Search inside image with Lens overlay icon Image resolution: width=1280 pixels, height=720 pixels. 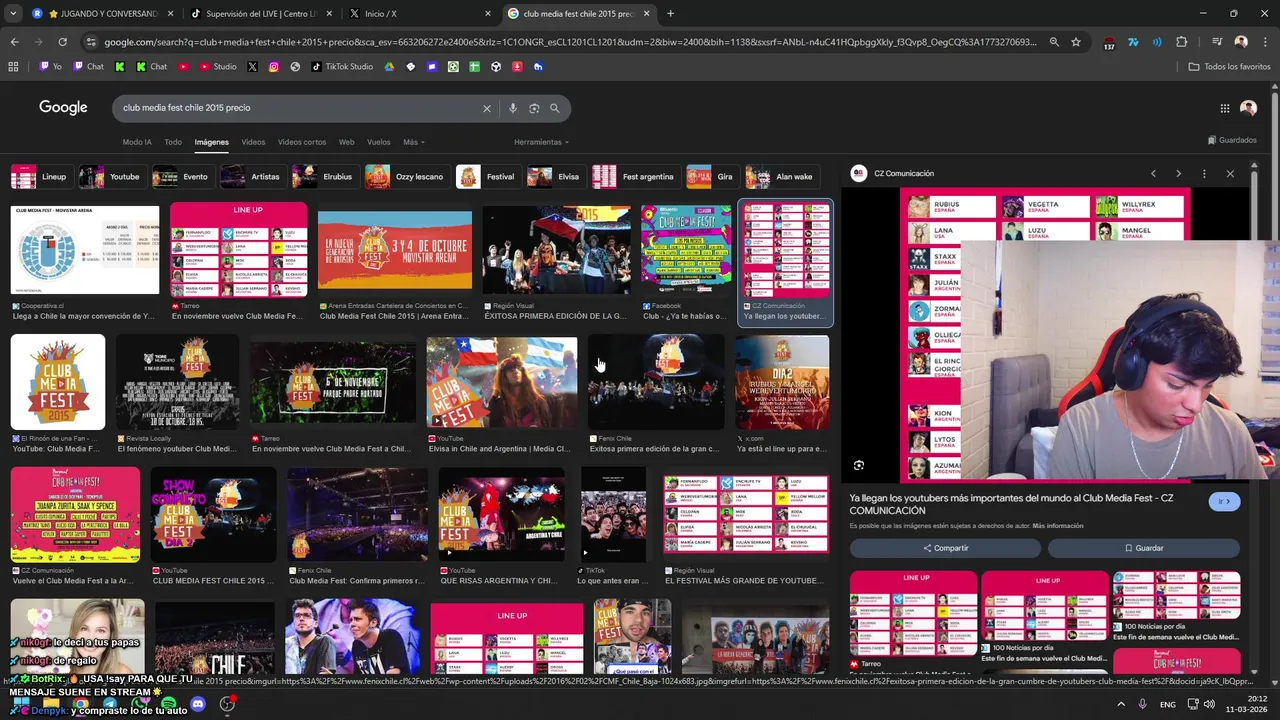(859, 465)
